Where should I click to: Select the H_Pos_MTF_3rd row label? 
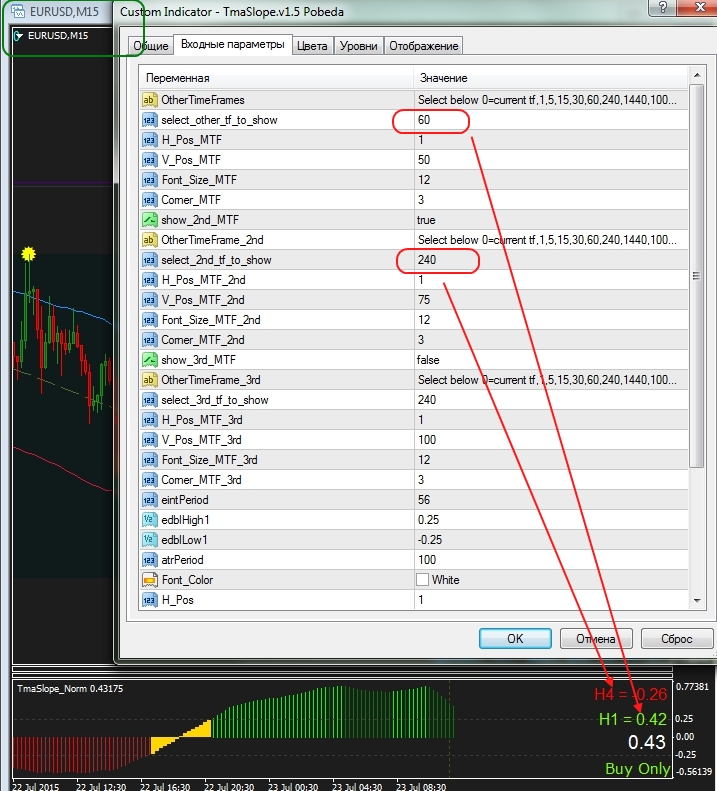tap(202, 420)
